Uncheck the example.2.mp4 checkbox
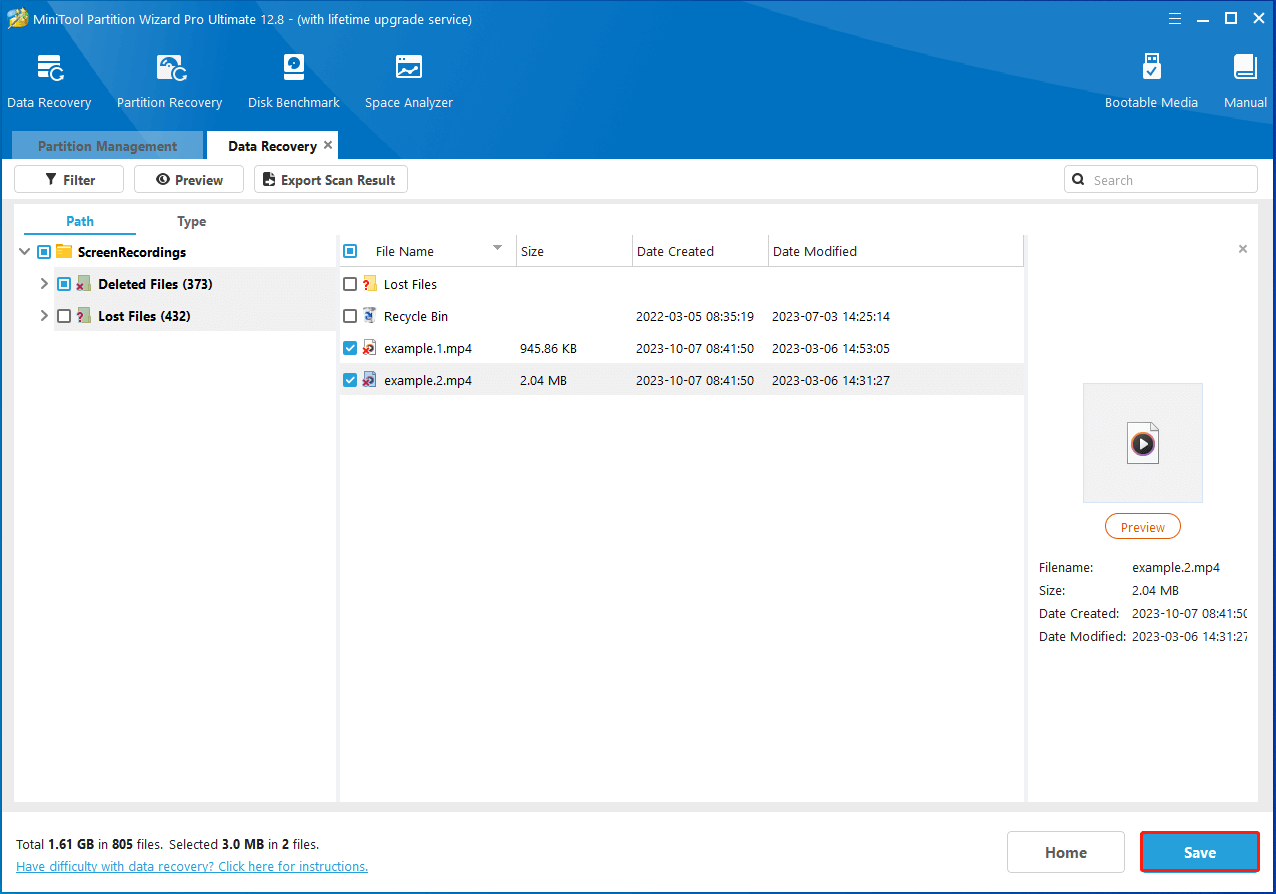 (350, 380)
